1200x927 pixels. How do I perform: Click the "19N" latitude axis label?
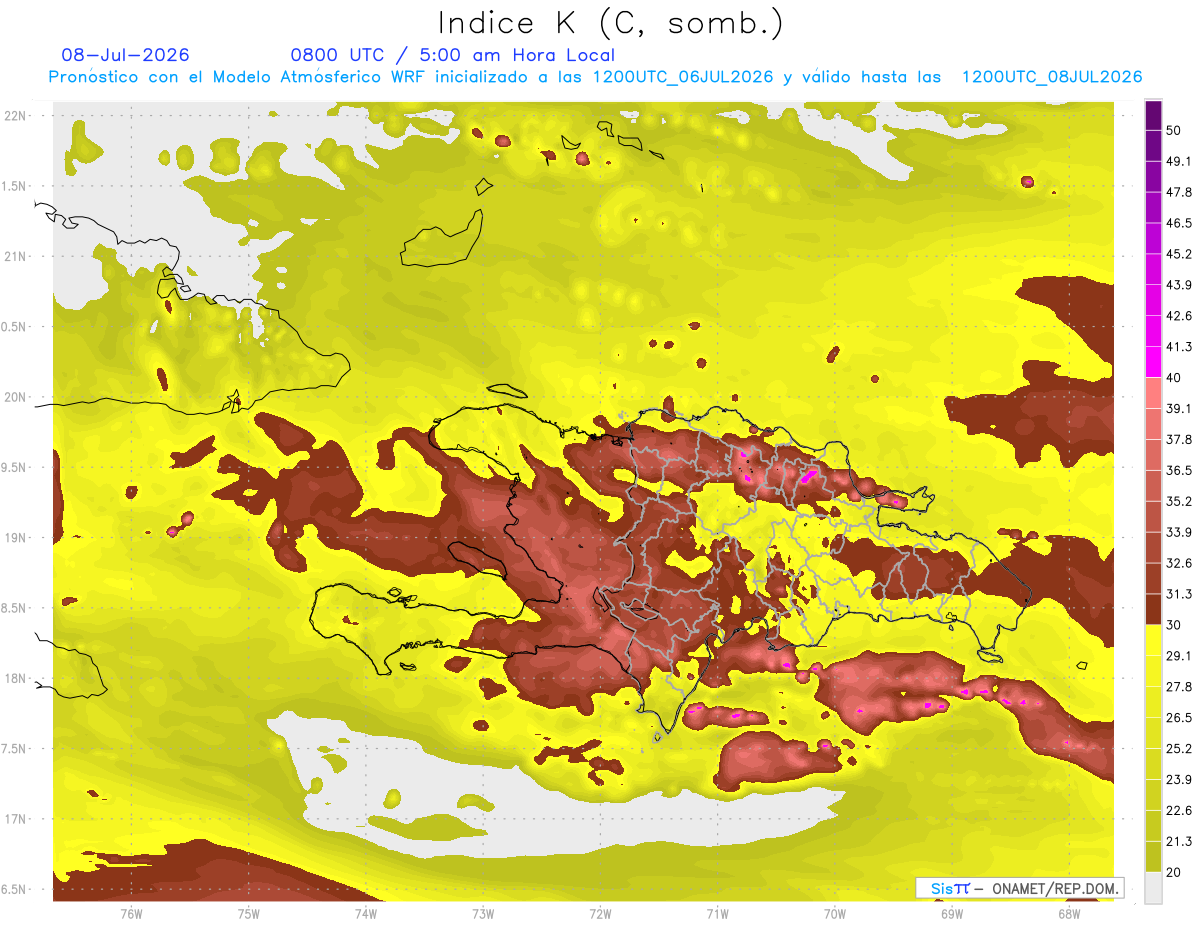coord(17,537)
